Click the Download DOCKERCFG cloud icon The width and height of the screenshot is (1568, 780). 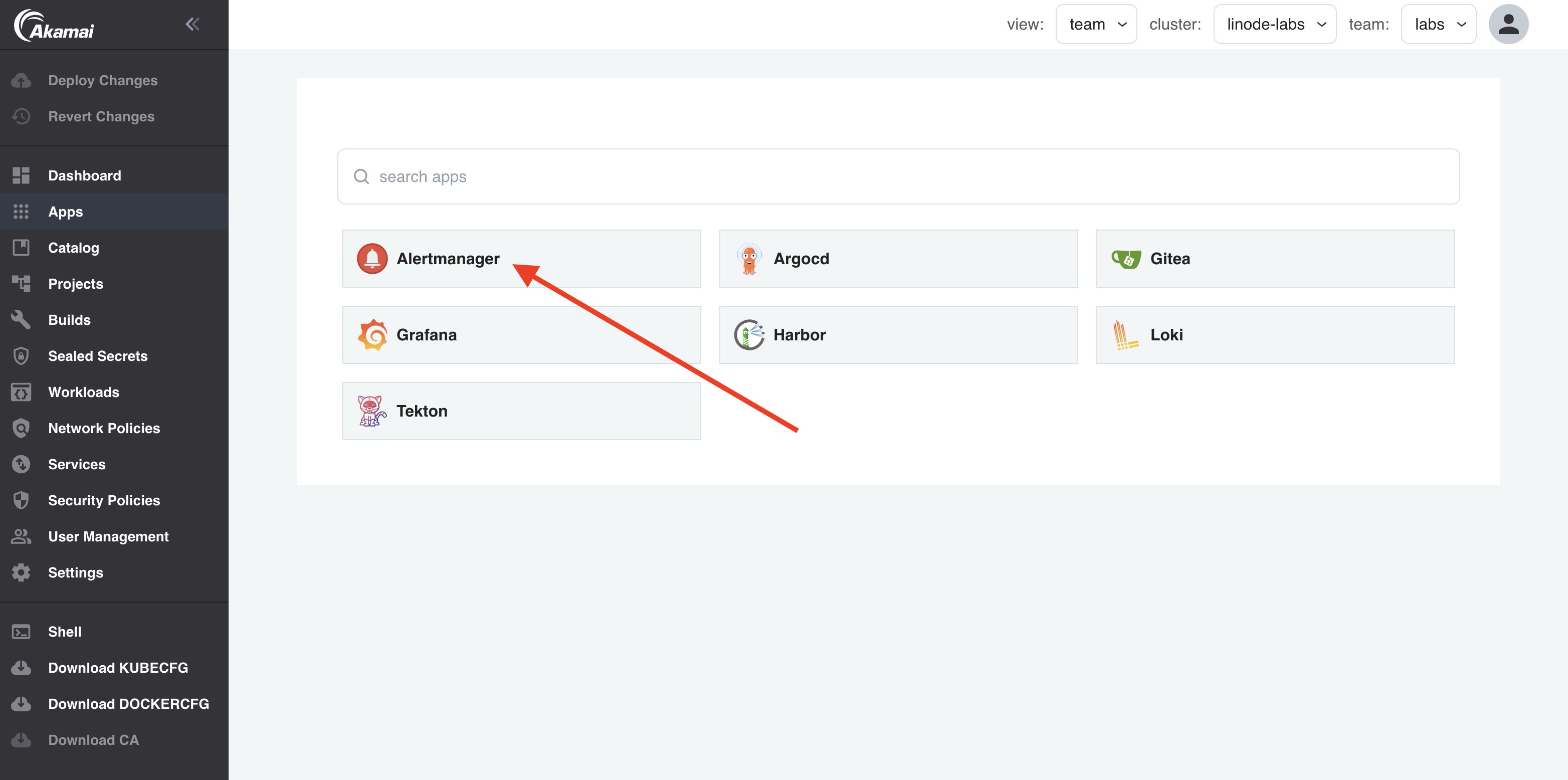coord(21,704)
